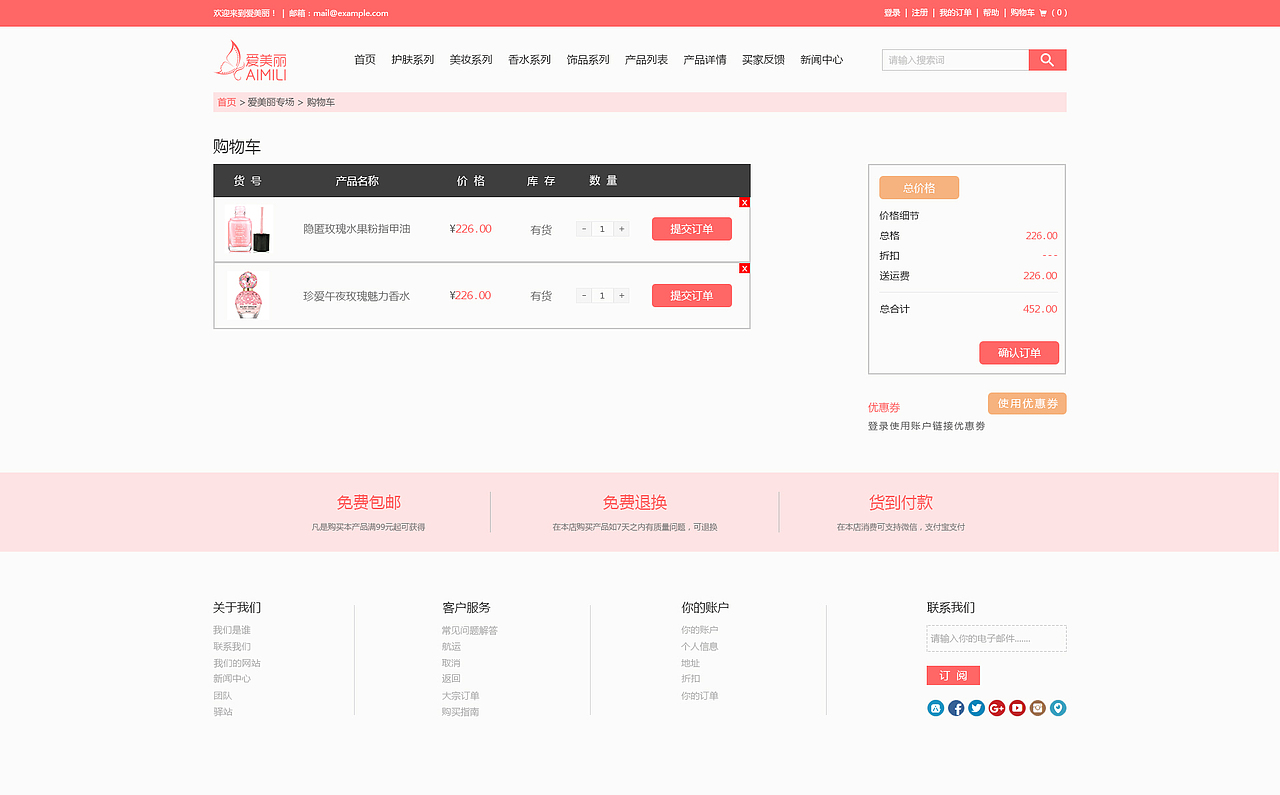Open the 我们的网站 footer link

click(237, 663)
